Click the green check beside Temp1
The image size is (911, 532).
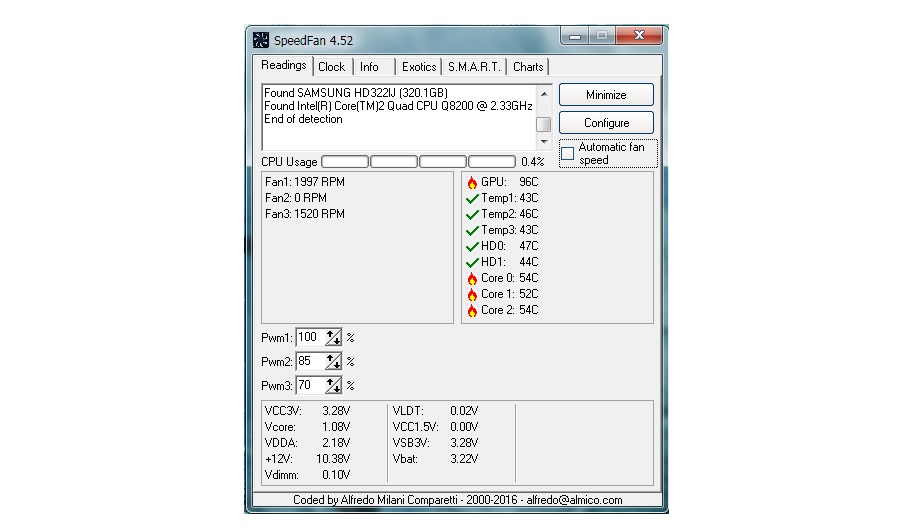click(472, 199)
